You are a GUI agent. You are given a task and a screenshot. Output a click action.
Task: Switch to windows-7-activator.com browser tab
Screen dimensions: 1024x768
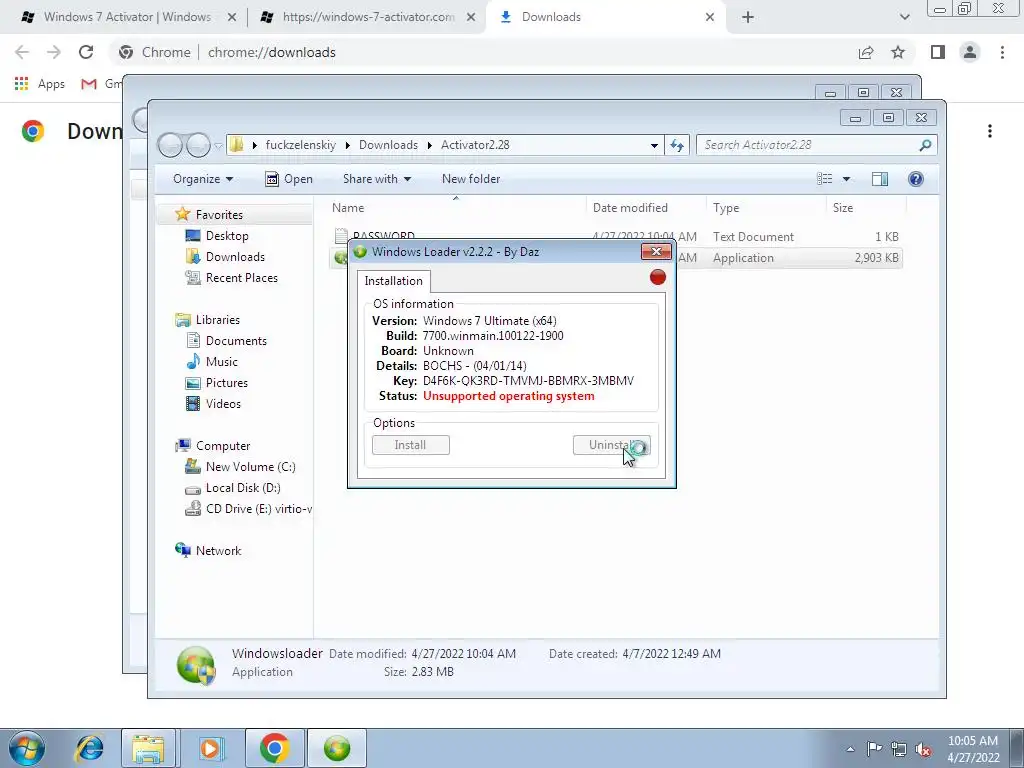[x=368, y=17]
